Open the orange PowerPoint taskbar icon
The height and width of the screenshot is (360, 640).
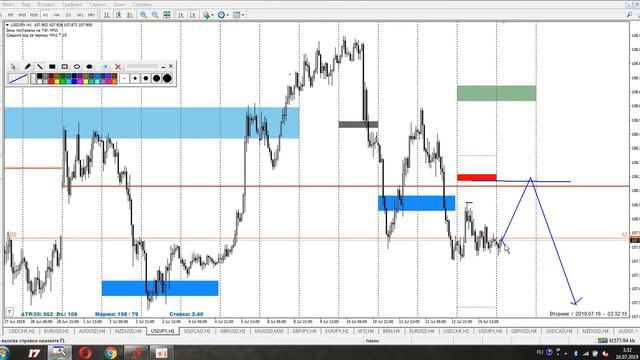[161, 352]
